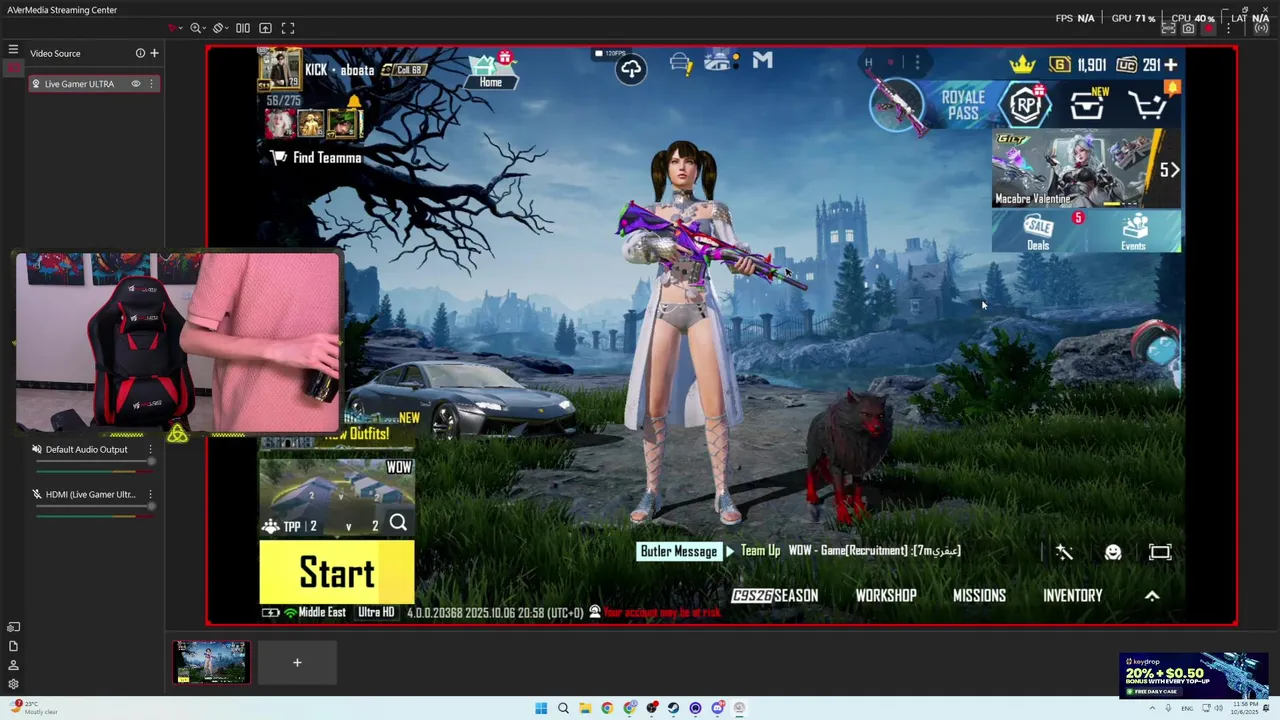Open the map mode search magnifier

point(398,523)
